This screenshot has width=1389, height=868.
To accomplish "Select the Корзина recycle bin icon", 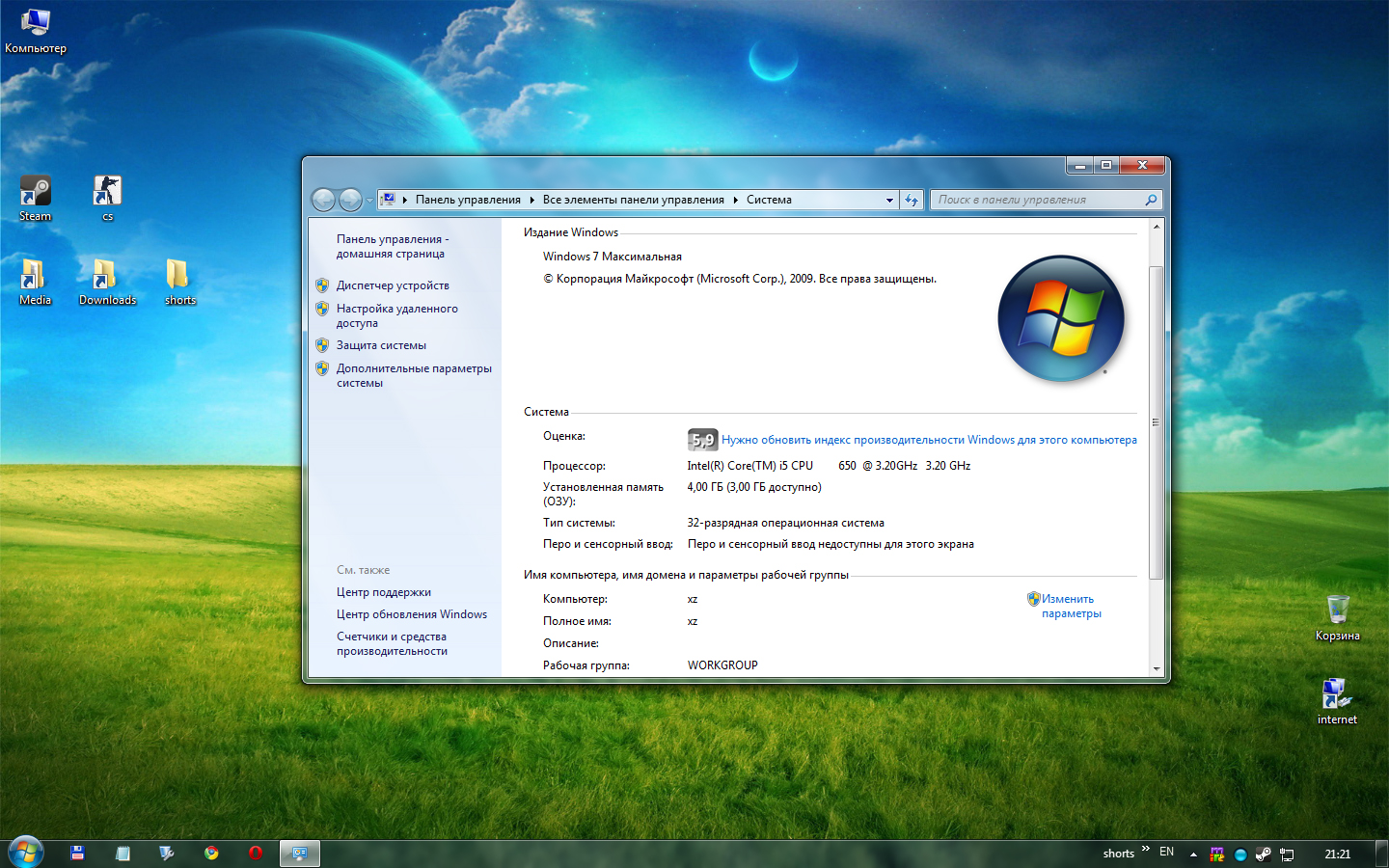I will click(x=1337, y=618).
